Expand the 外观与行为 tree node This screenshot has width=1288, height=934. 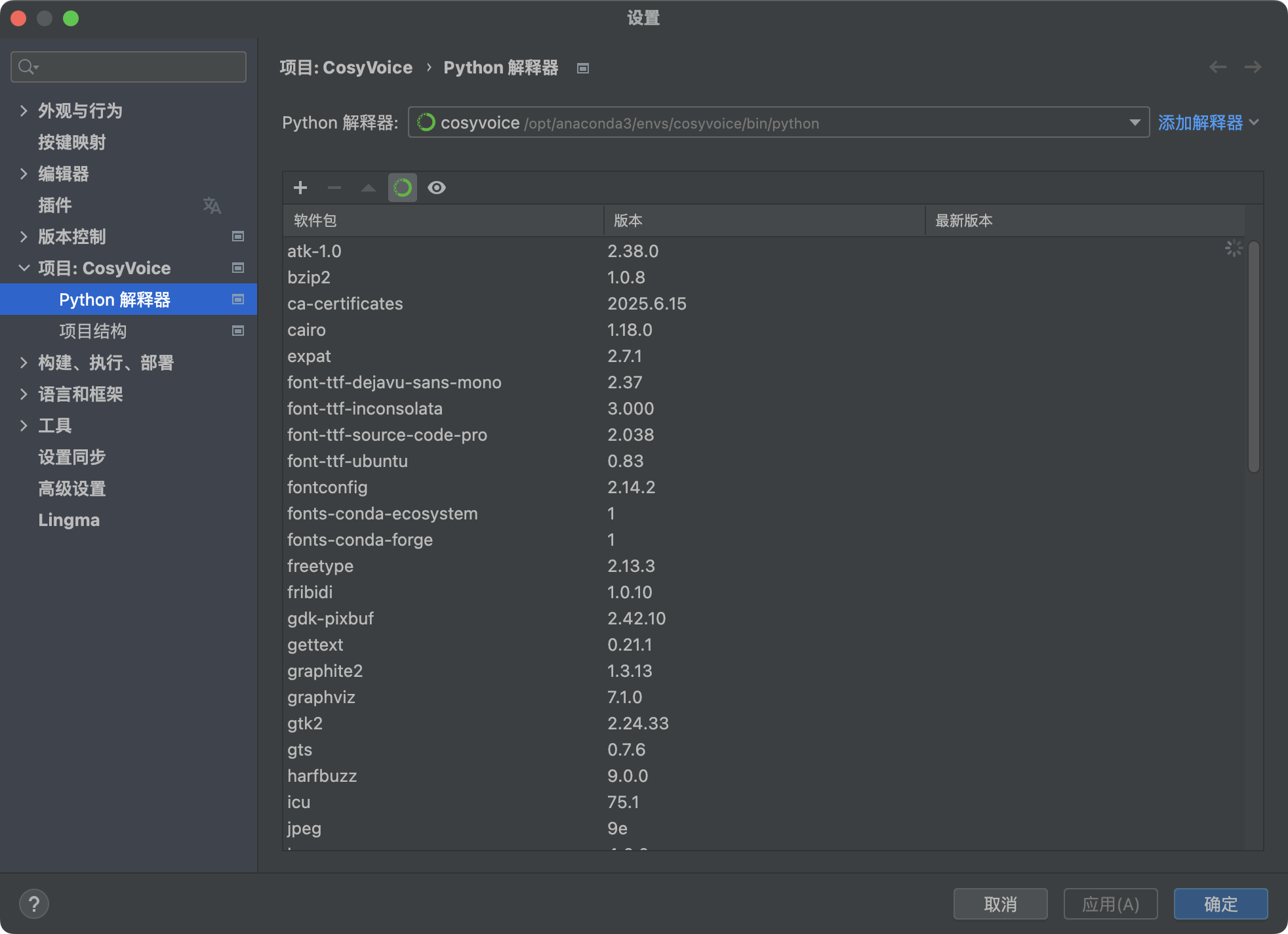pyautogui.click(x=24, y=110)
